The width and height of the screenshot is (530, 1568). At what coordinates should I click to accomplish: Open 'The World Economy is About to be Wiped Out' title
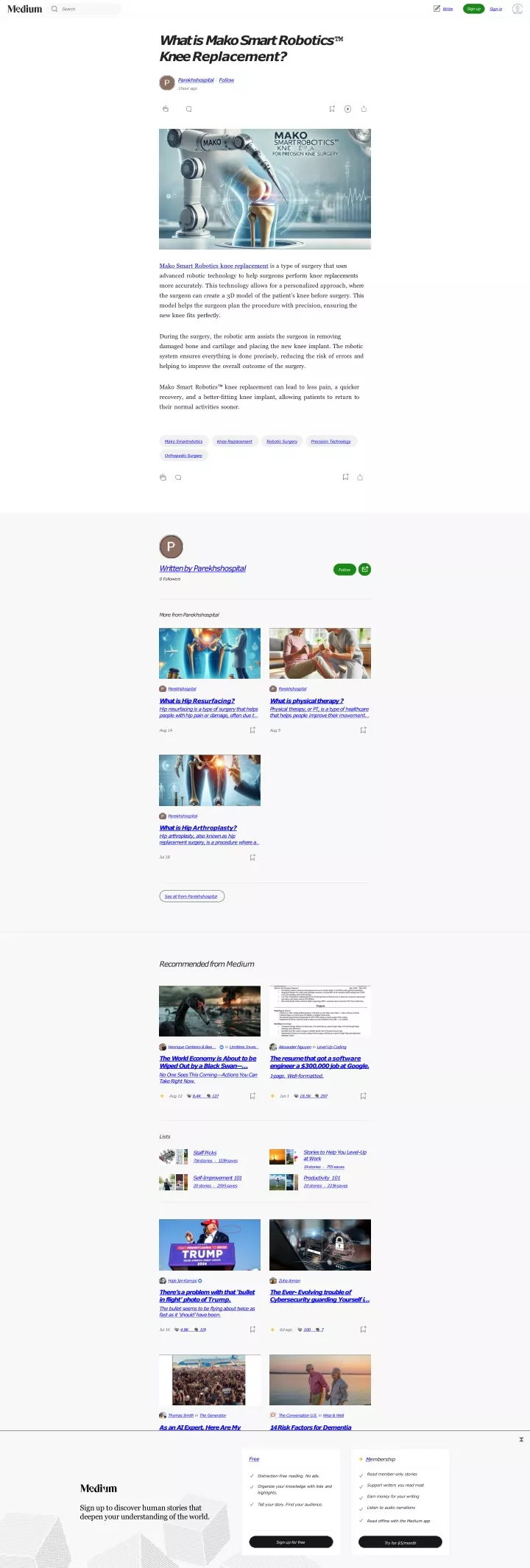208,1062
